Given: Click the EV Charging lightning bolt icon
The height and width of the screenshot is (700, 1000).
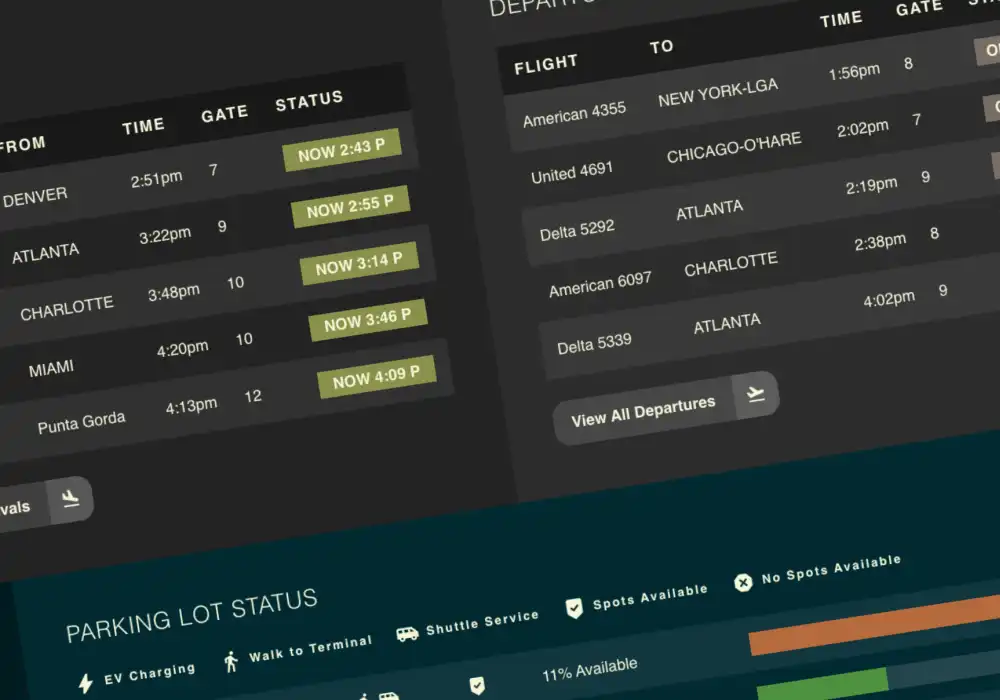Looking at the screenshot, I should pyautogui.click(x=86, y=683).
